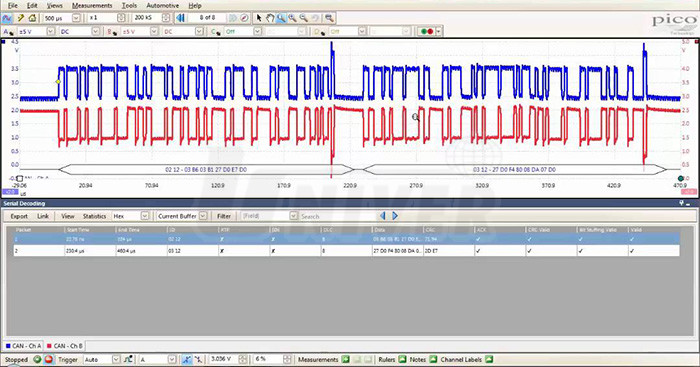Expand Channel A ±5 V range dropdown

click(50, 31)
